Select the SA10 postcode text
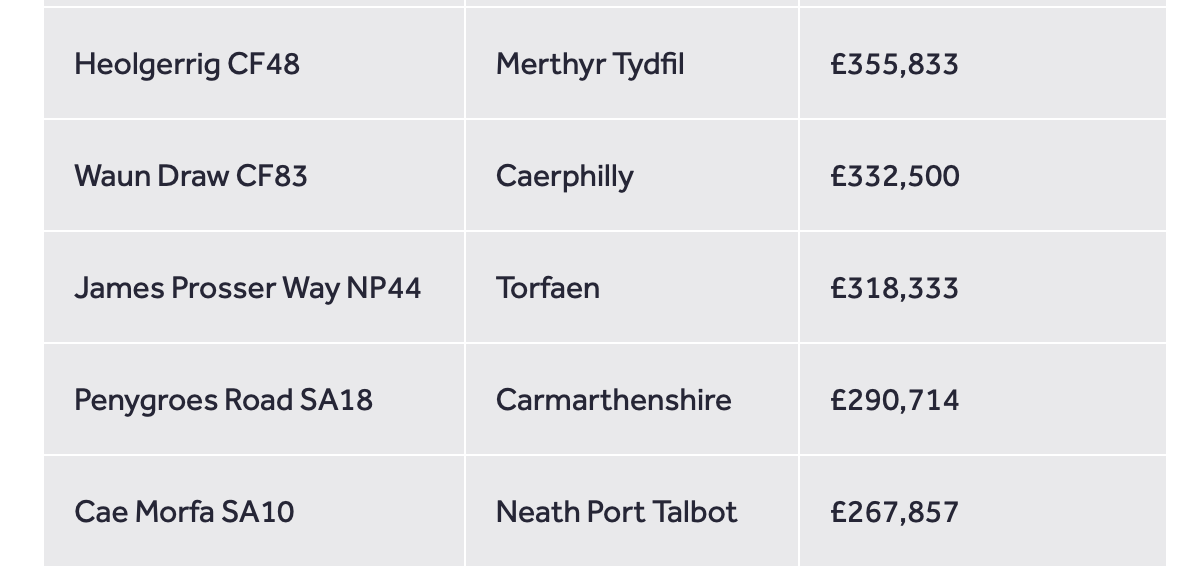This screenshot has width=1204, height=588. (x=258, y=513)
